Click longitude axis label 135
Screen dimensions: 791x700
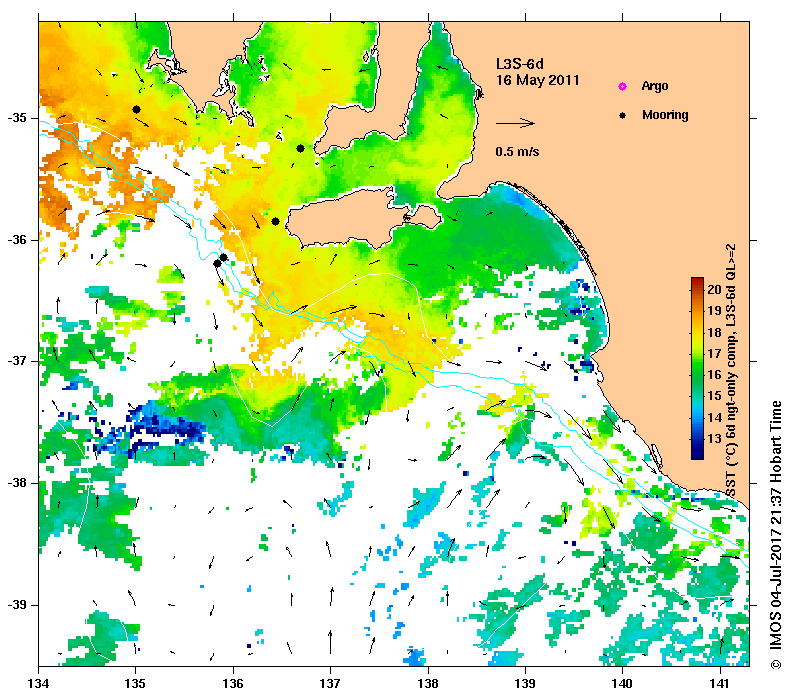pyautogui.click(x=135, y=684)
